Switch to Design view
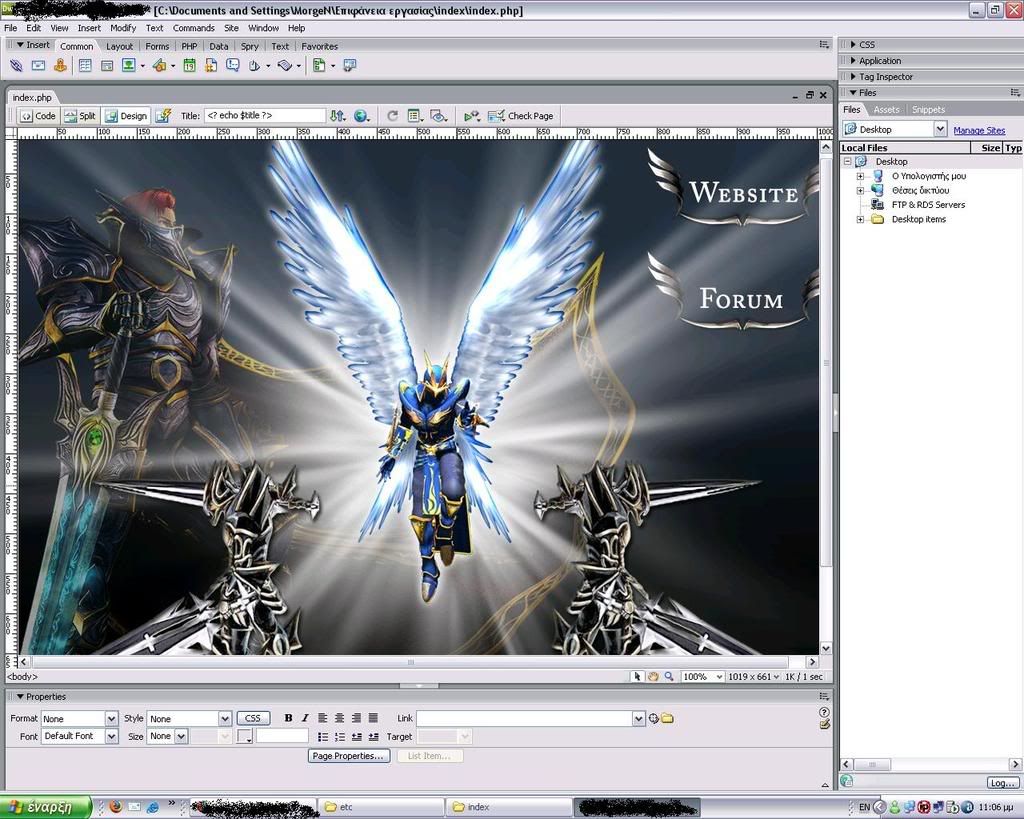The image size is (1024, 819). click(x=126, y=116)
